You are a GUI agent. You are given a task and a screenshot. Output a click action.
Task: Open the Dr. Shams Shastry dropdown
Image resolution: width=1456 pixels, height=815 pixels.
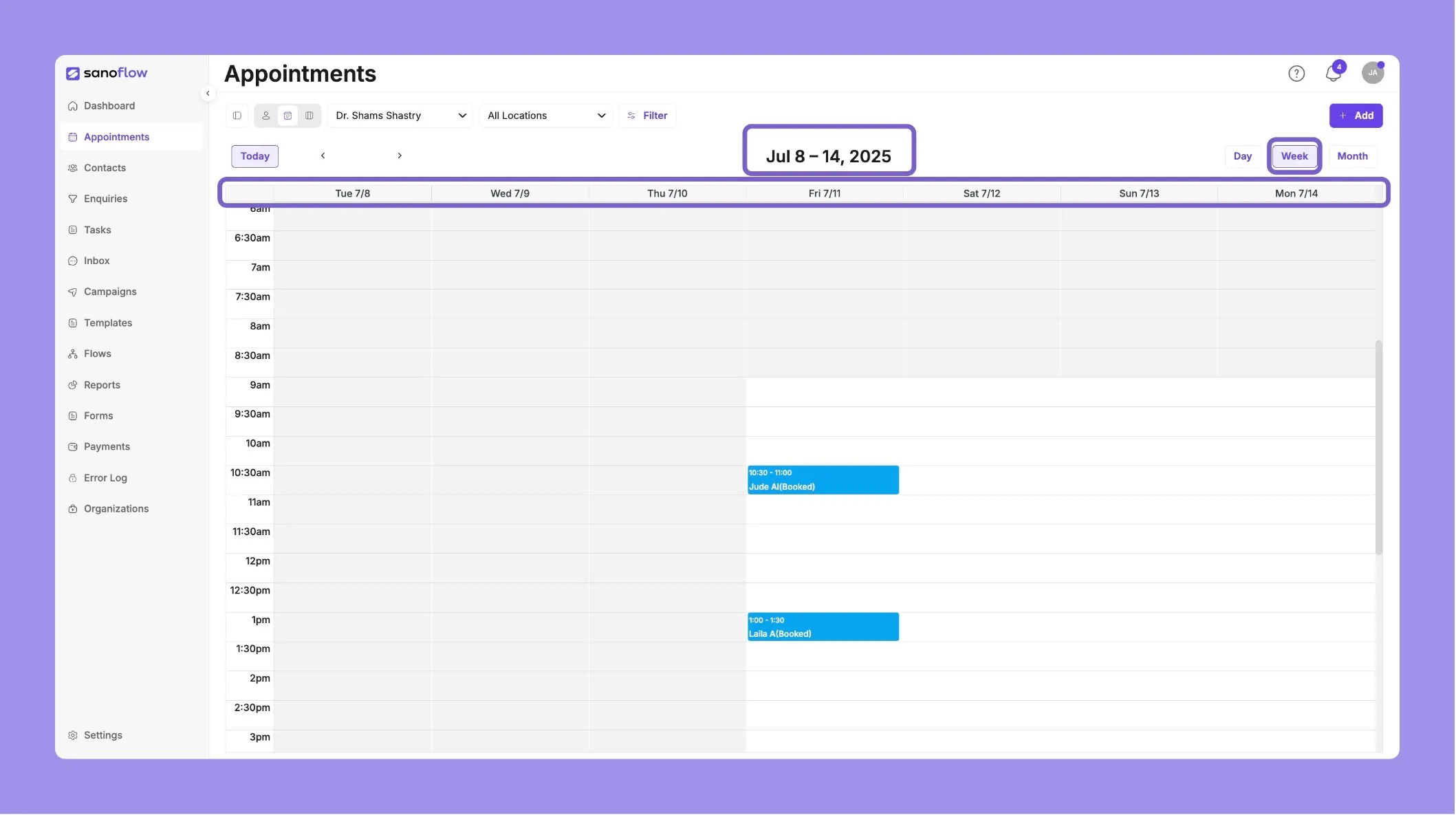click(x=400, y=116)
